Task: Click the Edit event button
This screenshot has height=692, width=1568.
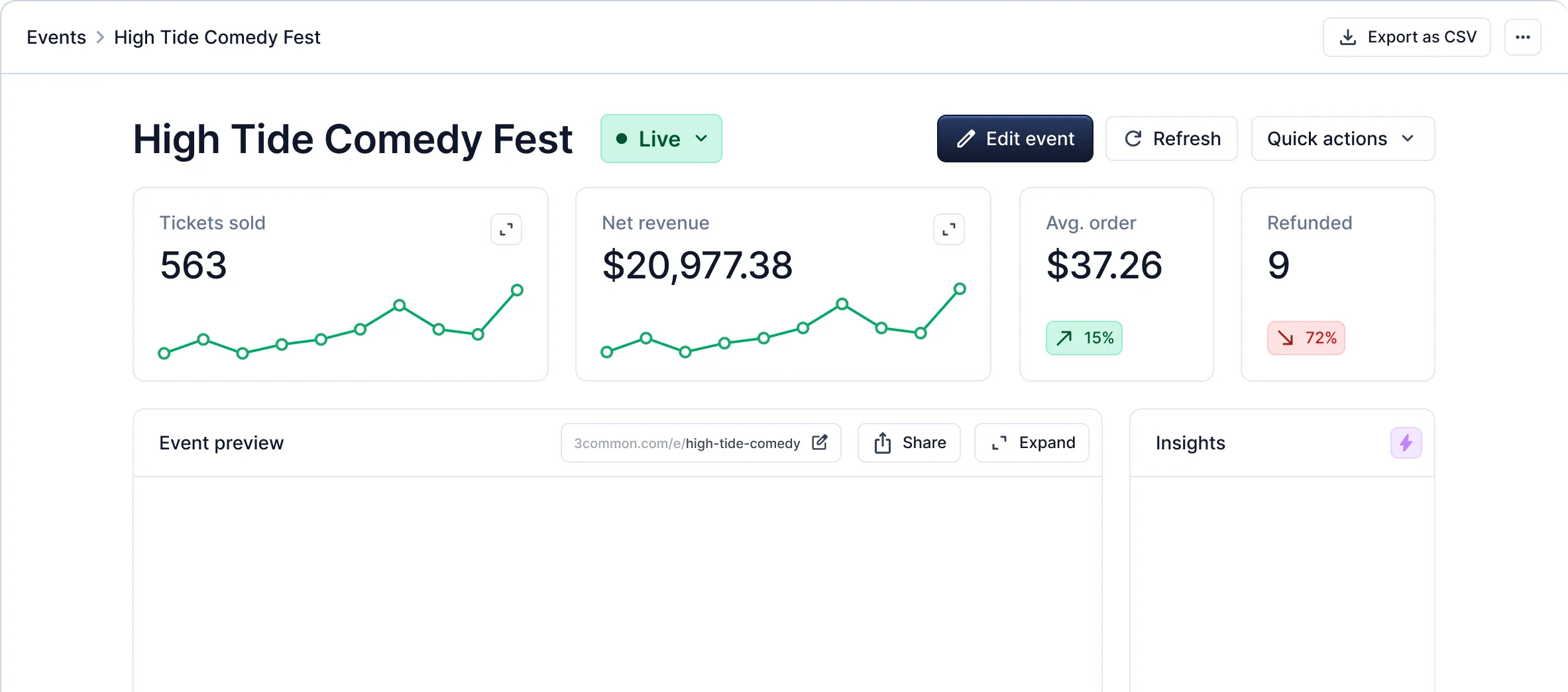Action: point(1015,139)
